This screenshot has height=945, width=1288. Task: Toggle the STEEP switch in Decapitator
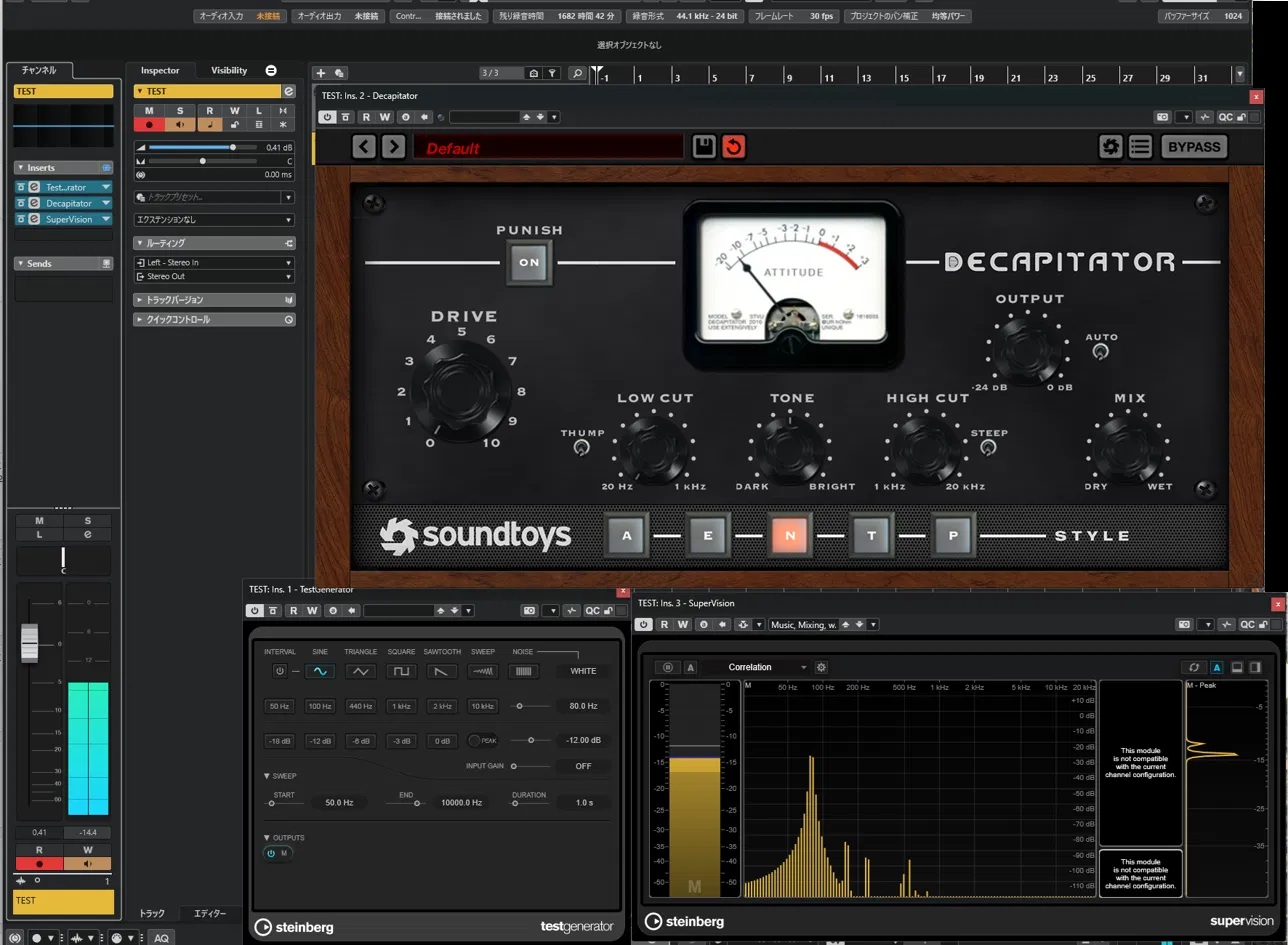point(988,448)
